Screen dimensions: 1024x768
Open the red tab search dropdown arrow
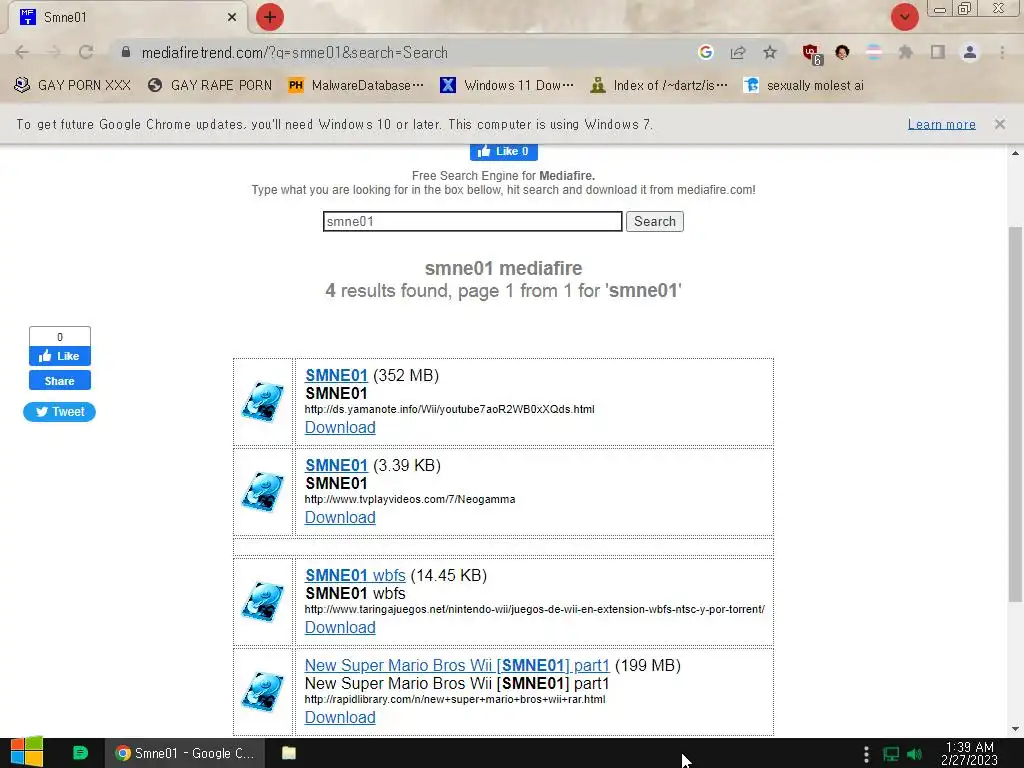[x=904, y=17]
